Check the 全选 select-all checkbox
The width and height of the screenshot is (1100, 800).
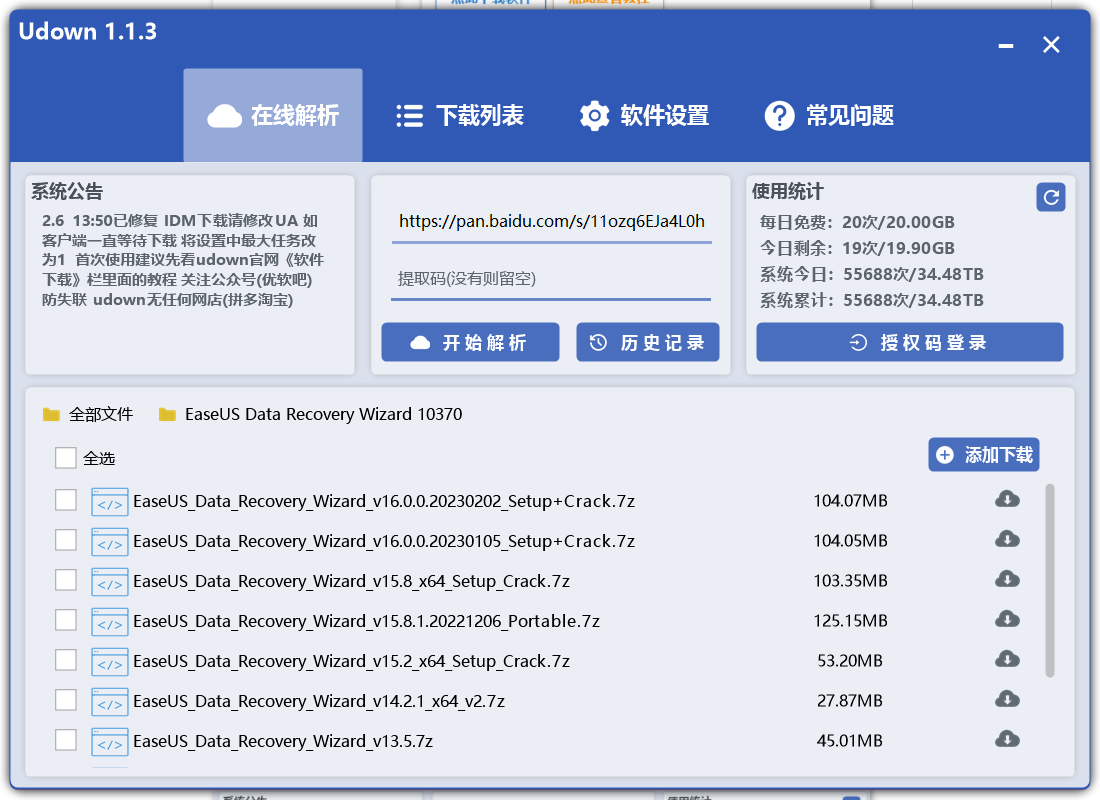[x=65, y=458]
